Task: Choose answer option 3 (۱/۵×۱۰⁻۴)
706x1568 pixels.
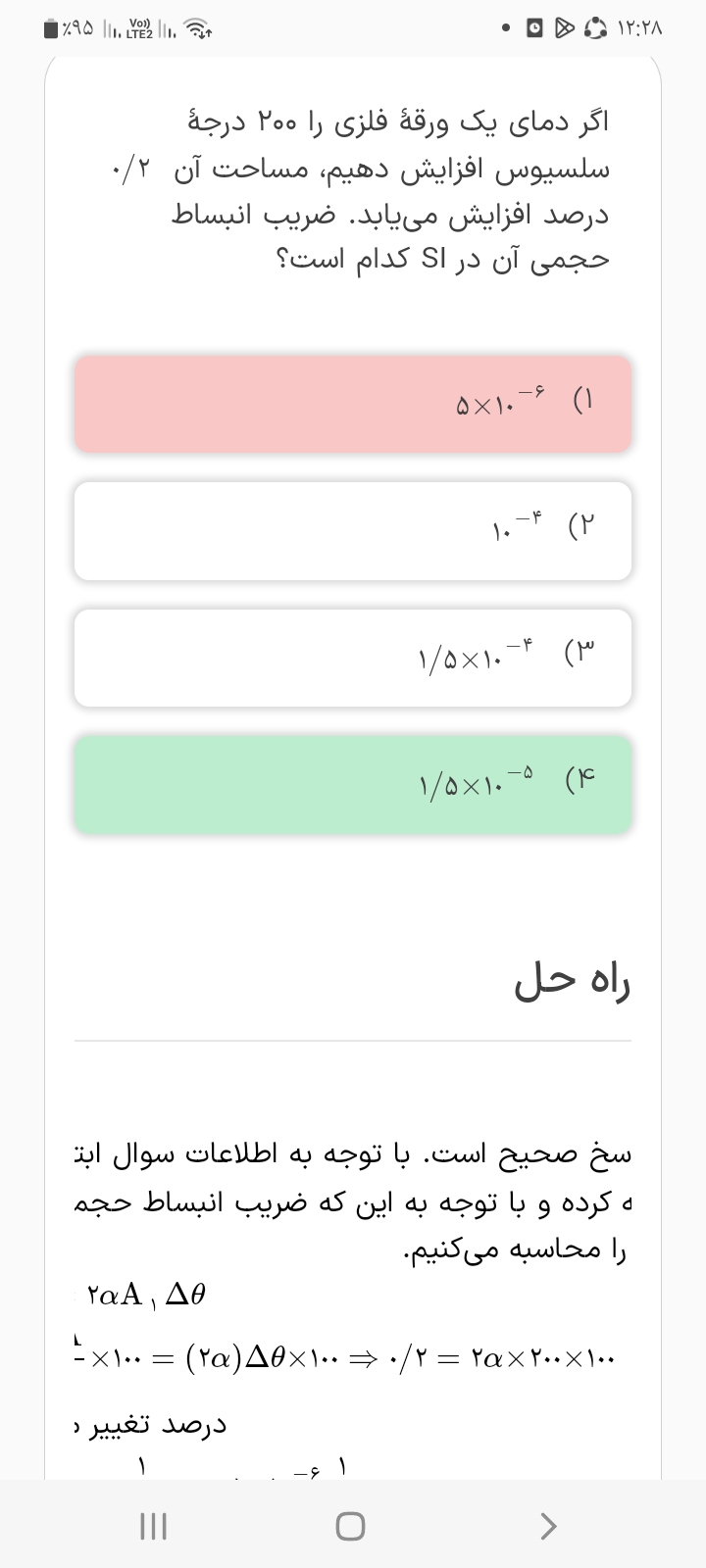Action: [x=353, y=658]
